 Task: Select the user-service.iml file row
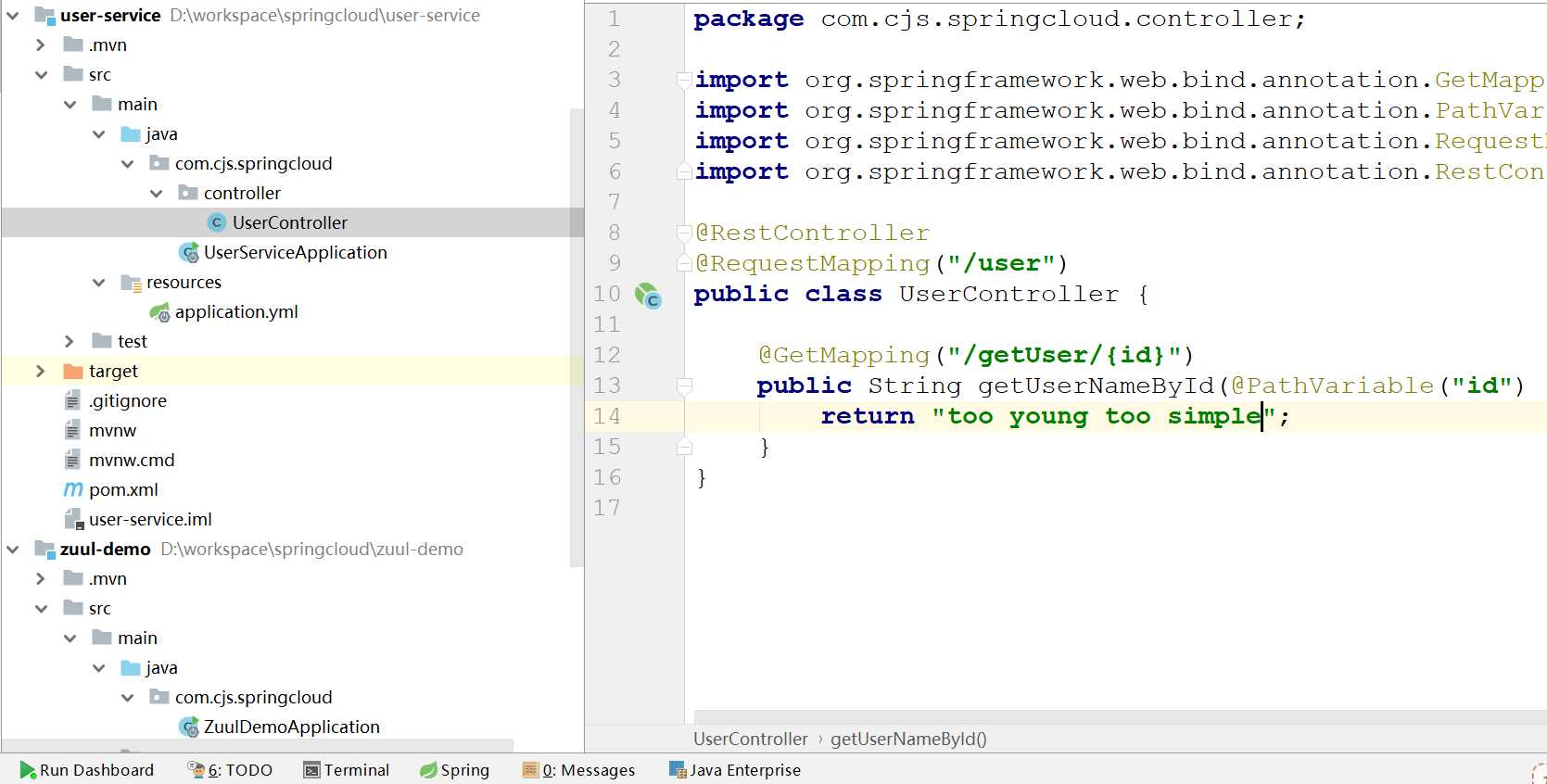click(292, 519)
